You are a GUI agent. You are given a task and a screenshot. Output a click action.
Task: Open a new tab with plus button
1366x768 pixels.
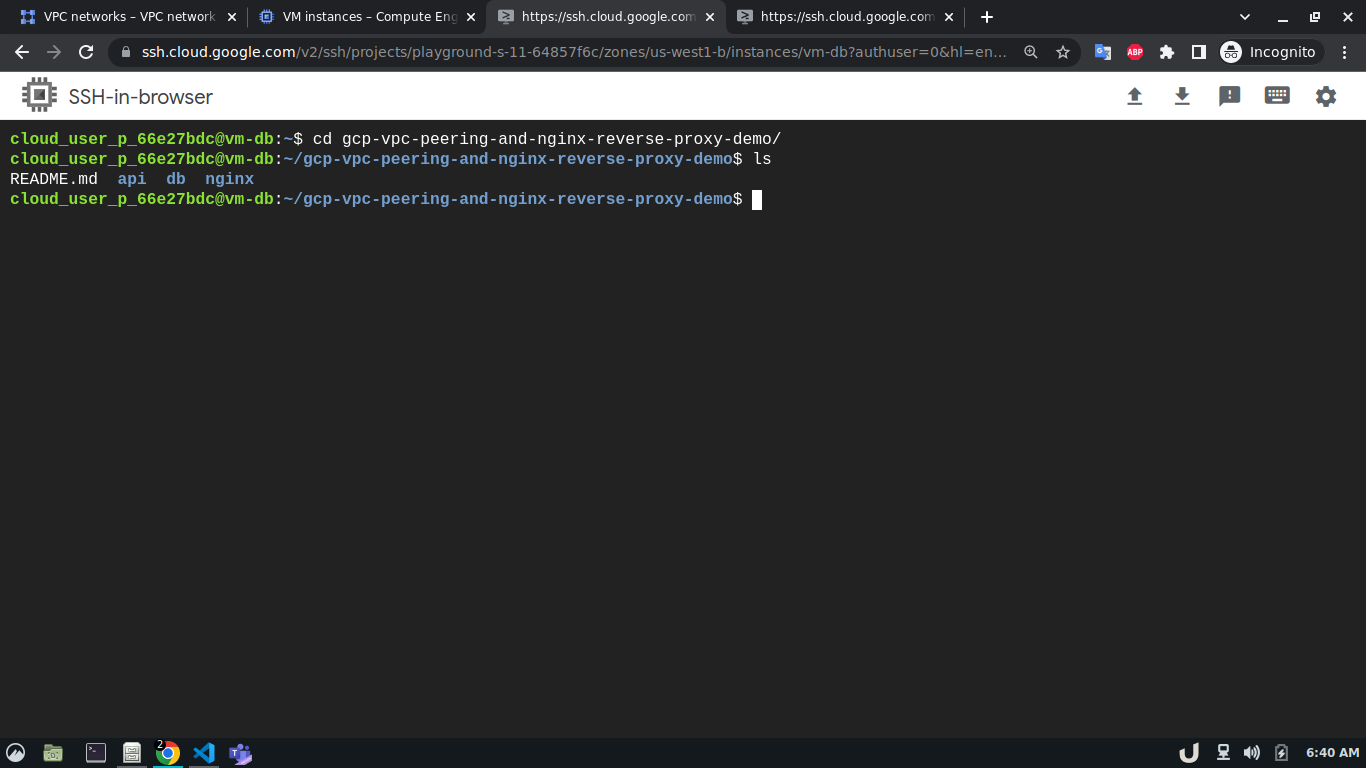click(x=987, y=17)
